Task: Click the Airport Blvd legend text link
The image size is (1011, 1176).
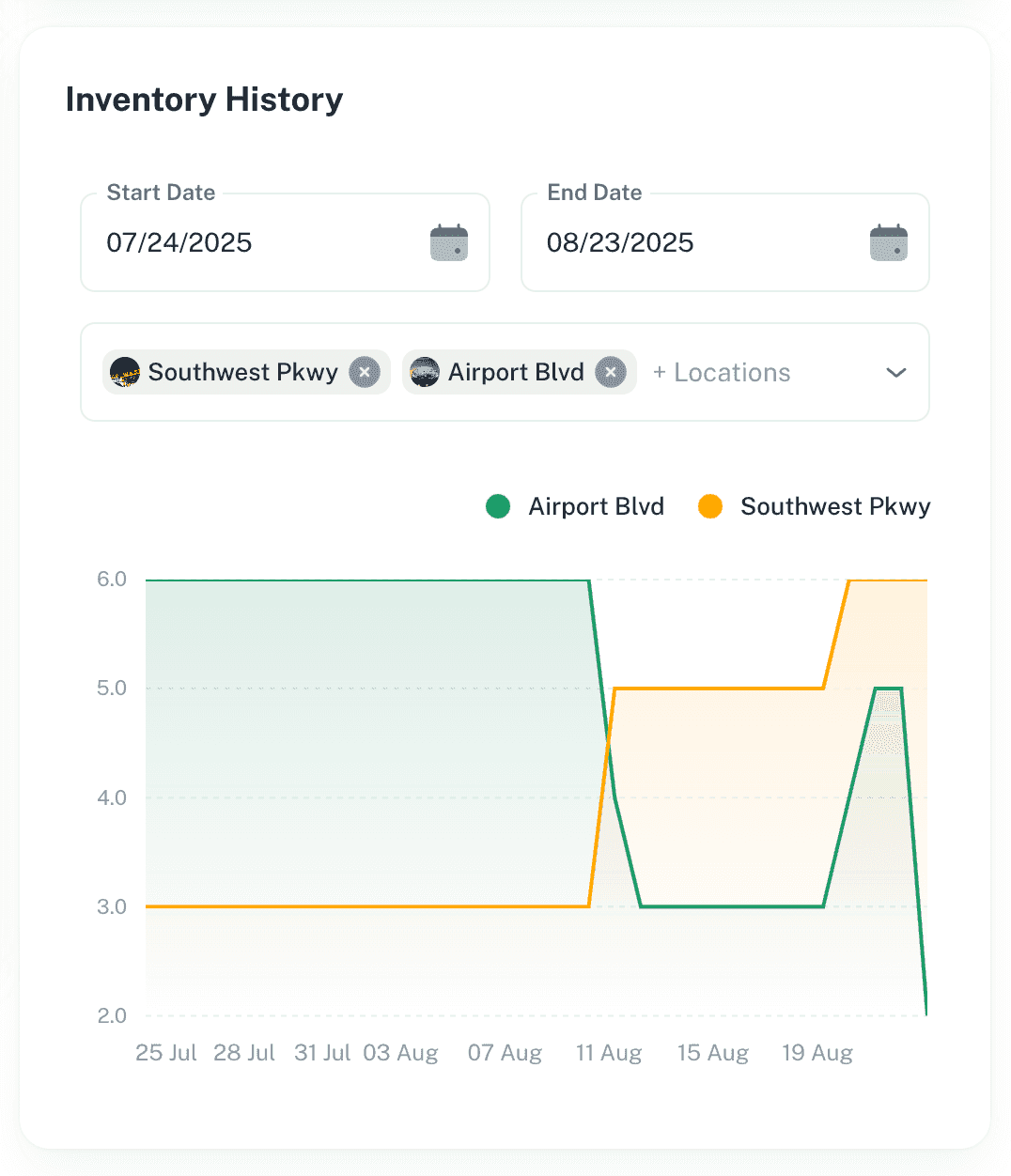Action: click(x=596, y=506)
